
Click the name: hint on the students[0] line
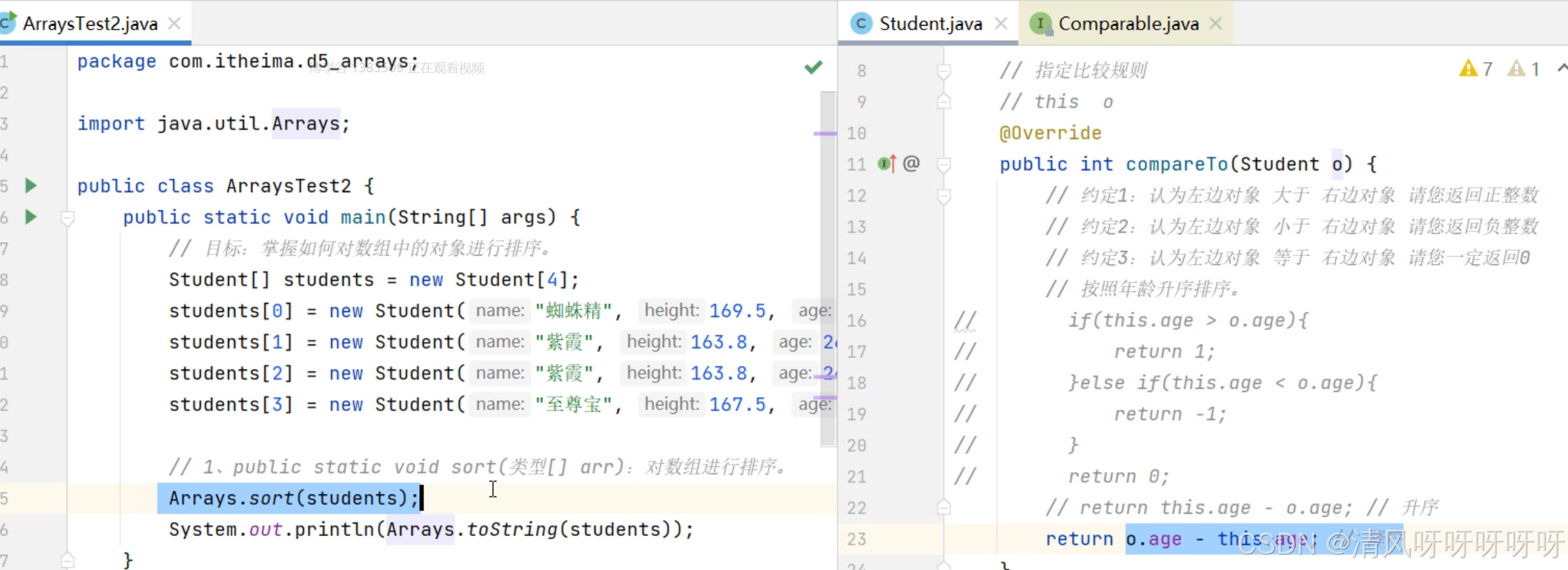[500, 311]
